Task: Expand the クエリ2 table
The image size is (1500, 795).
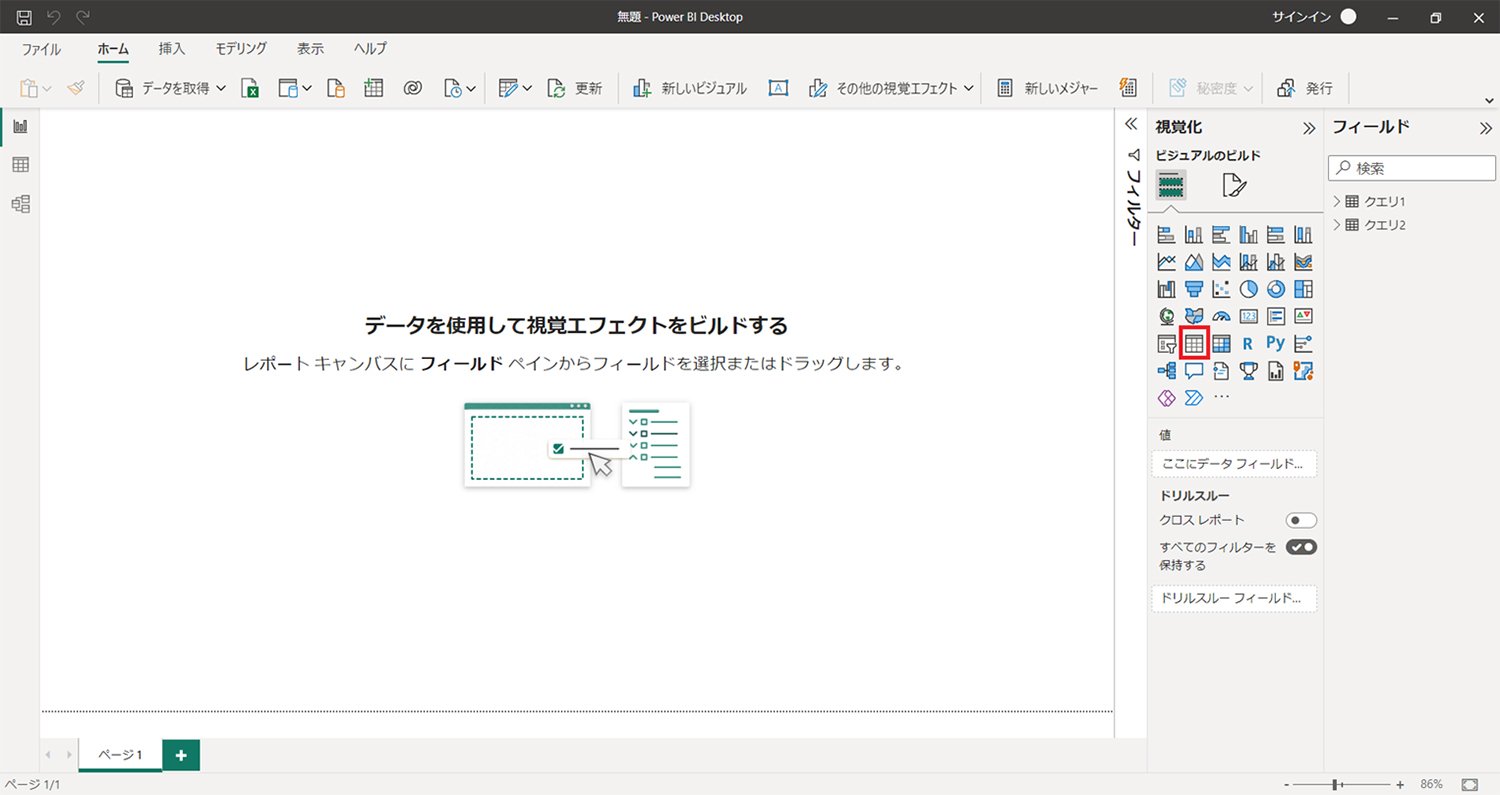Action: click(x=1337, y=225)
